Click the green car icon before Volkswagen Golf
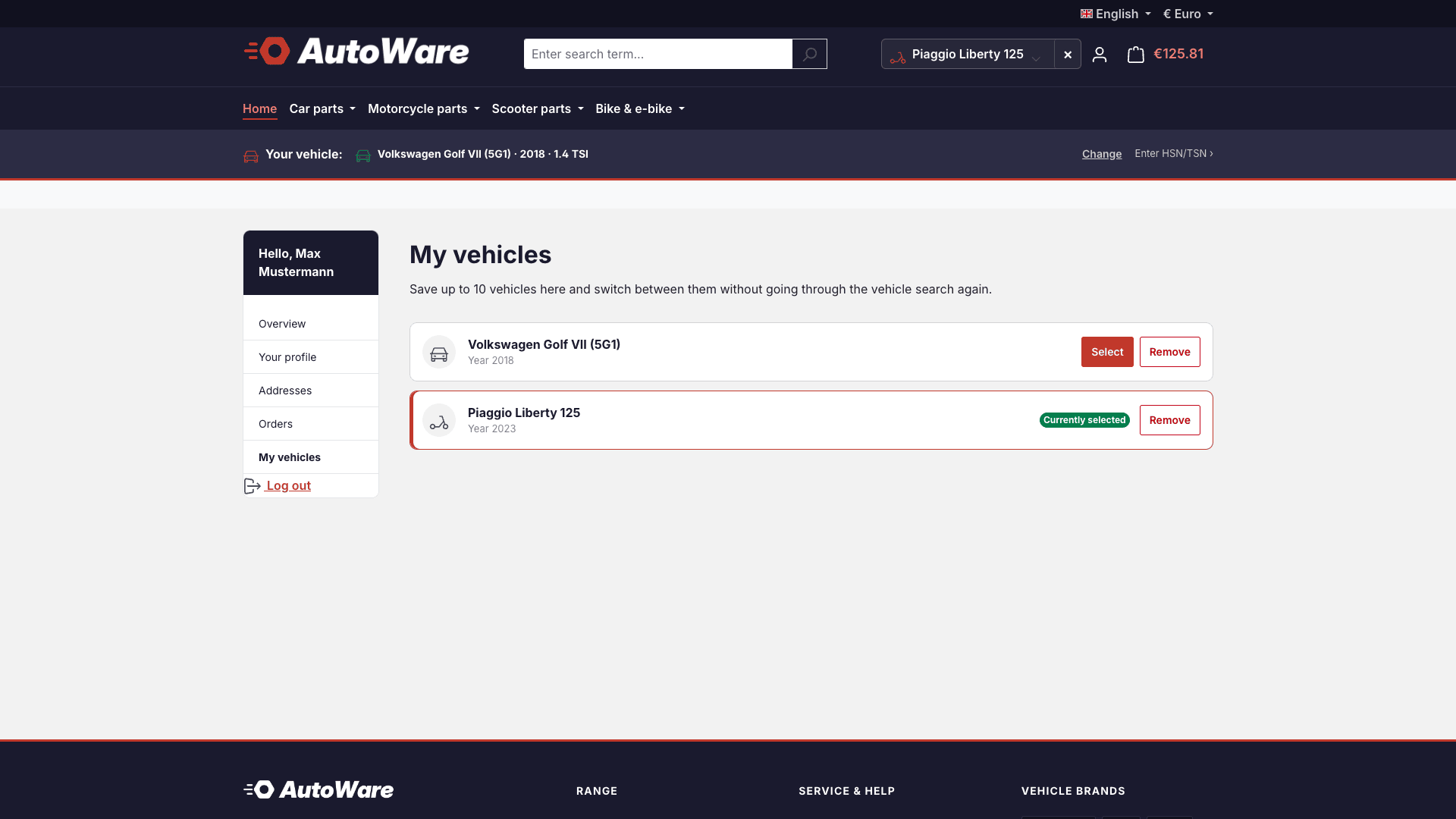 [x=363, y=155]
